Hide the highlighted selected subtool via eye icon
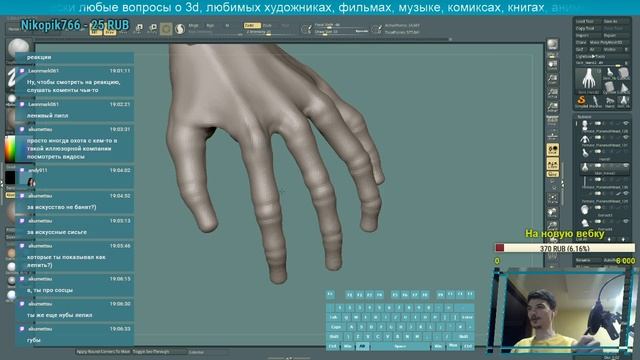640x360 pixels. pos(626,165)
